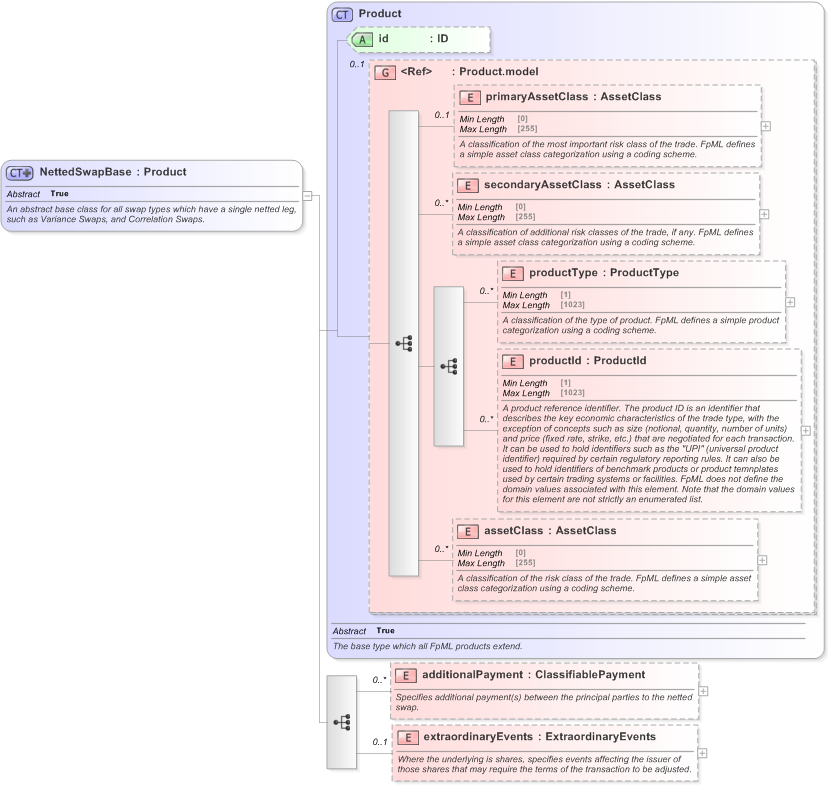Click Max Length [255] under primaryAssetClass
This screenshot has width=828, height=787.
[498, 129]
